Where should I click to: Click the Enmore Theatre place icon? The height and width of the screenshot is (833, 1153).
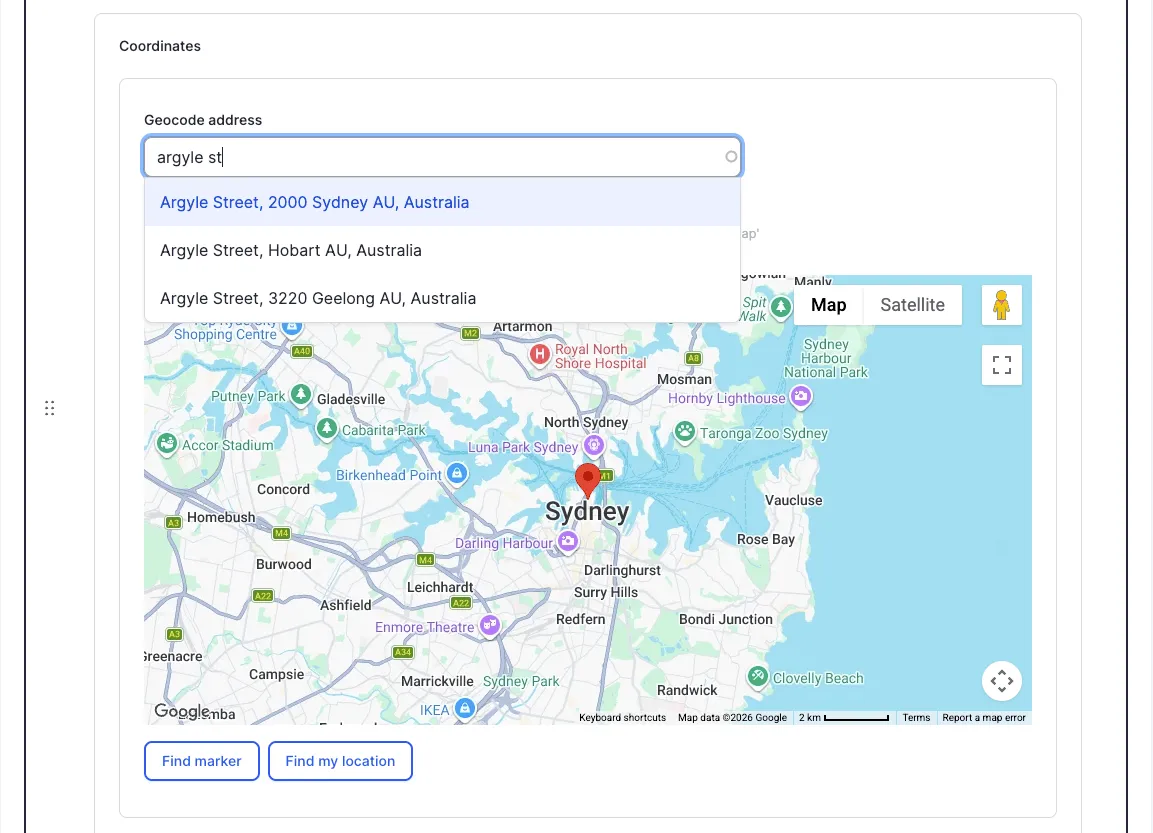[490, 626]
